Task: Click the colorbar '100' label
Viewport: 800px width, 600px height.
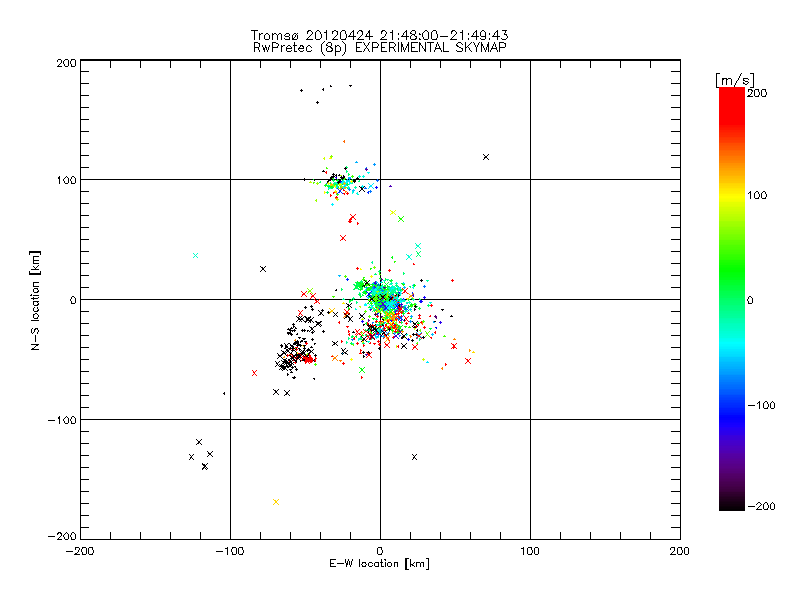Action: click(x=757, y=195)
